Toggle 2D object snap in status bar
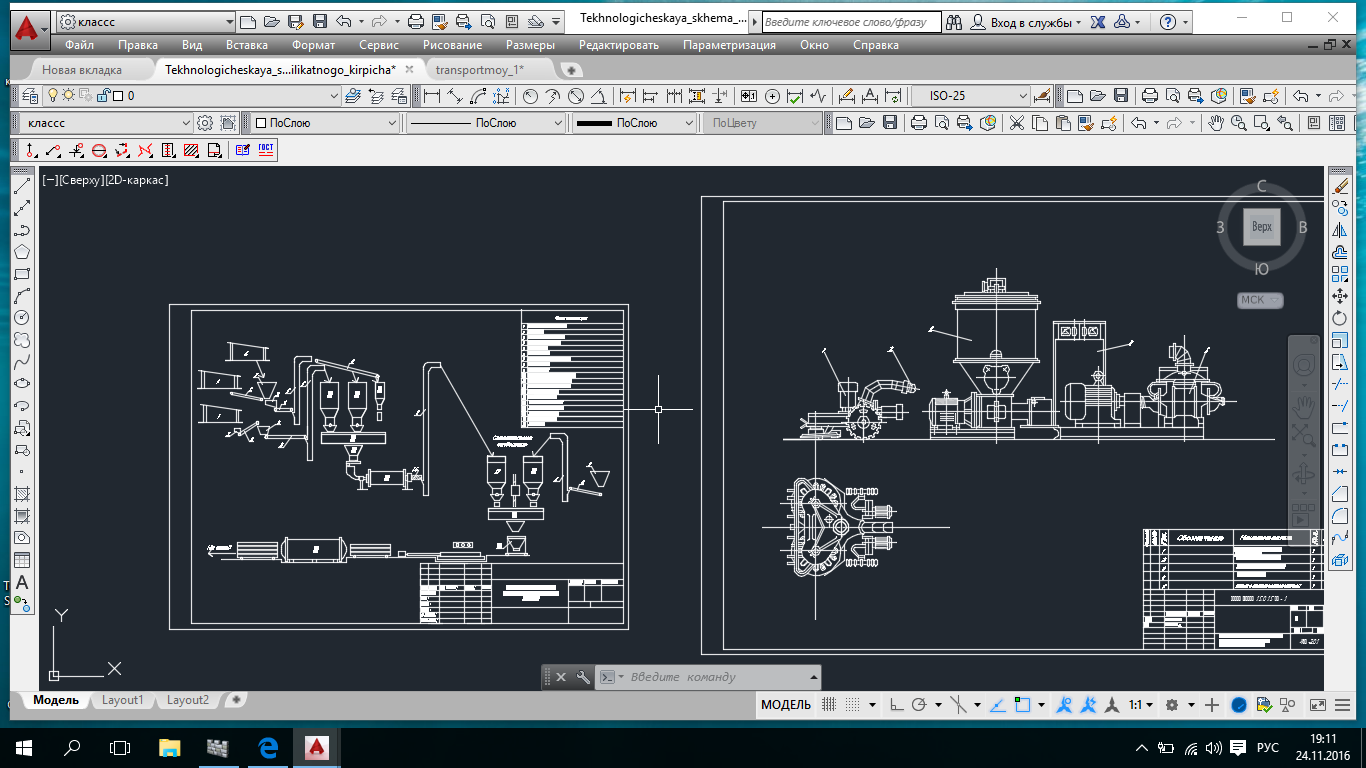 pyautogui.click(x=1021, y=705)
